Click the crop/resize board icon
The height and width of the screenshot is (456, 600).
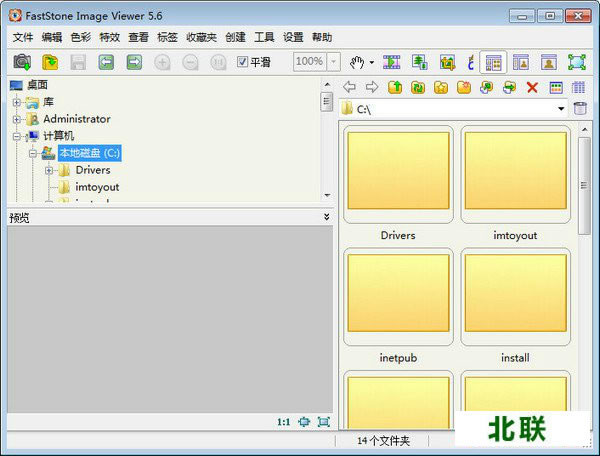pyautogui.click(x=447, y=62)
